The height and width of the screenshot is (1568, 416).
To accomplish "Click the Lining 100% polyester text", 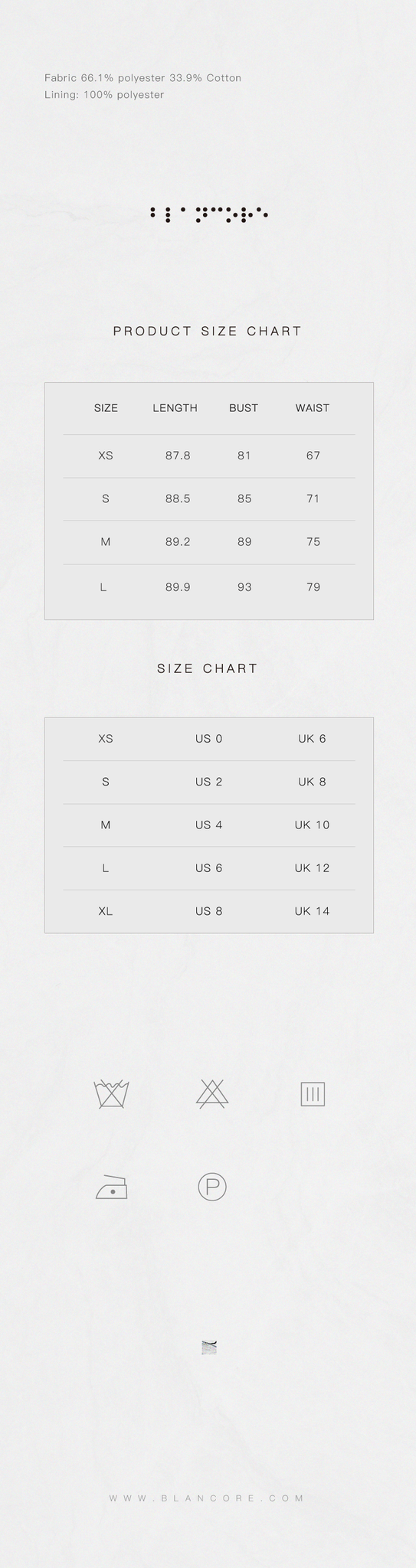I will click(104, 95).
